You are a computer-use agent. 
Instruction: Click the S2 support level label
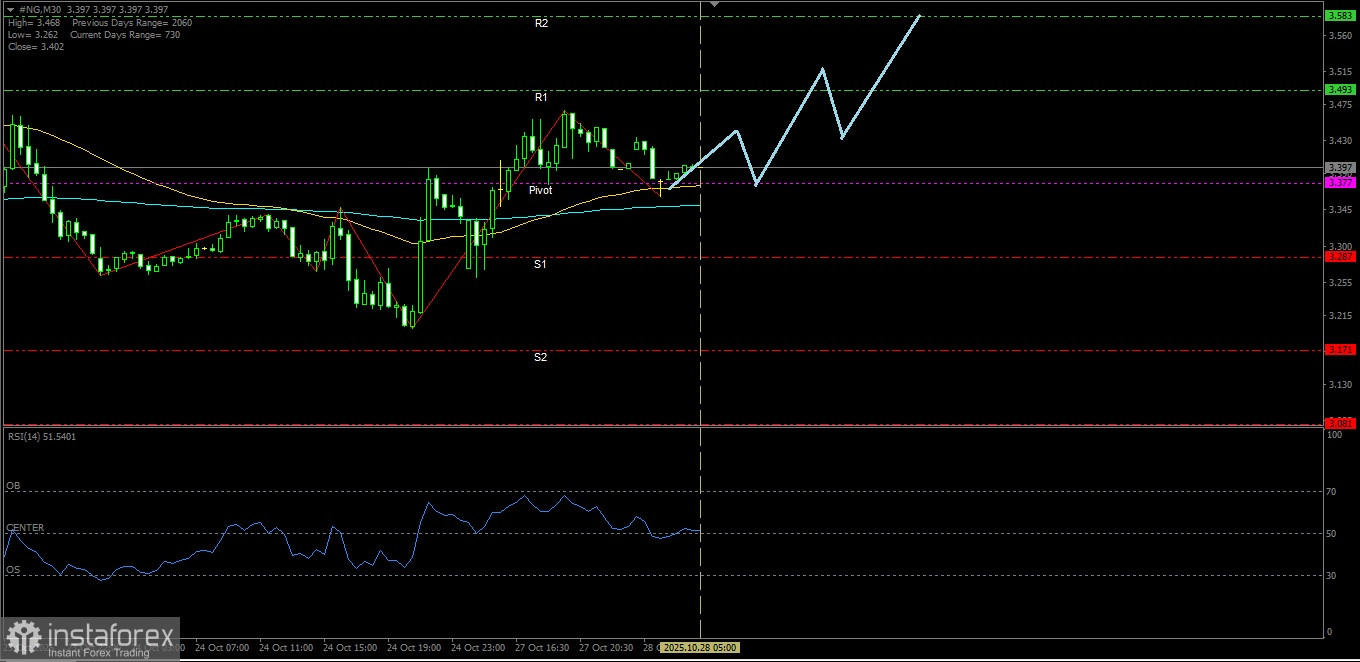(540, 357)
